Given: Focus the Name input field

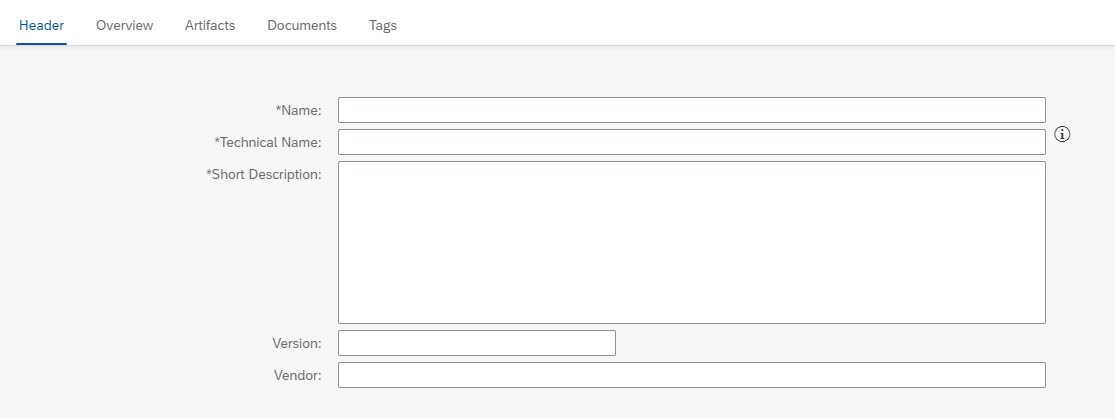Looking at the screenshot, I should click(691, 110).
